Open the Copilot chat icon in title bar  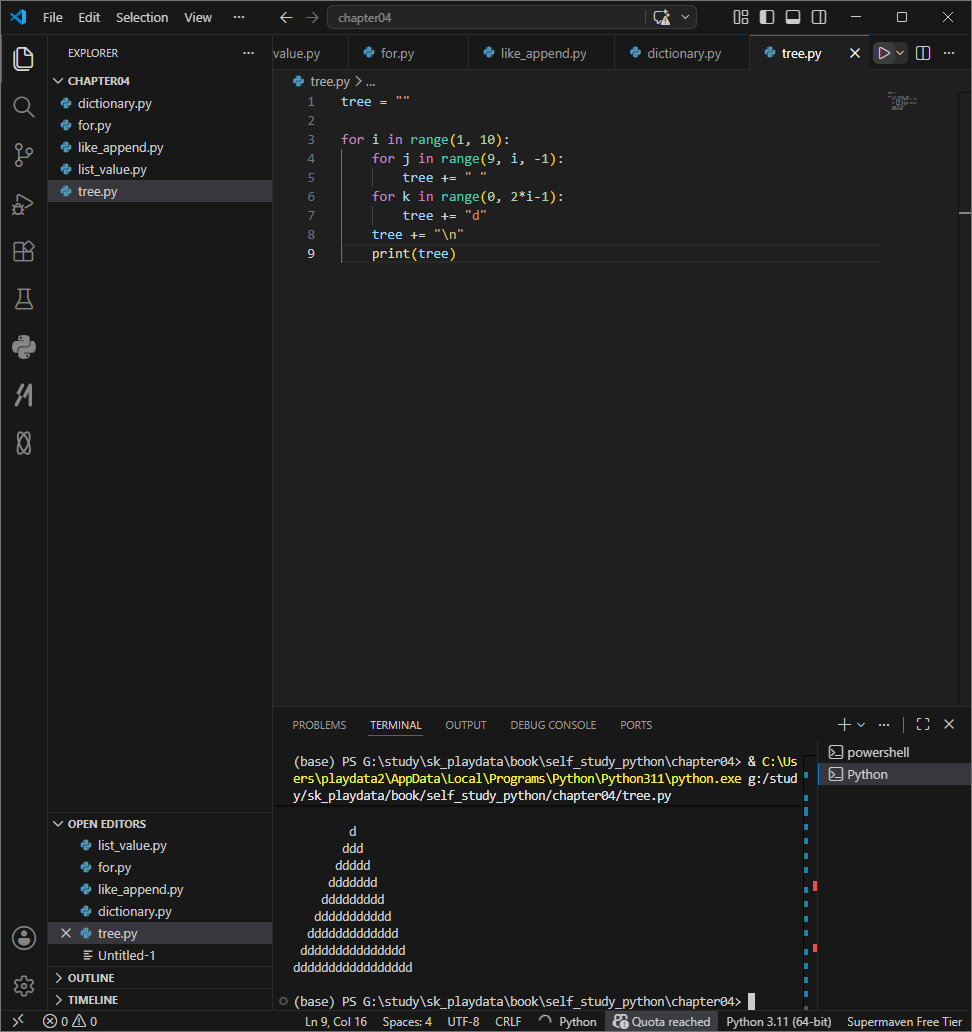[x=661, y=18]
